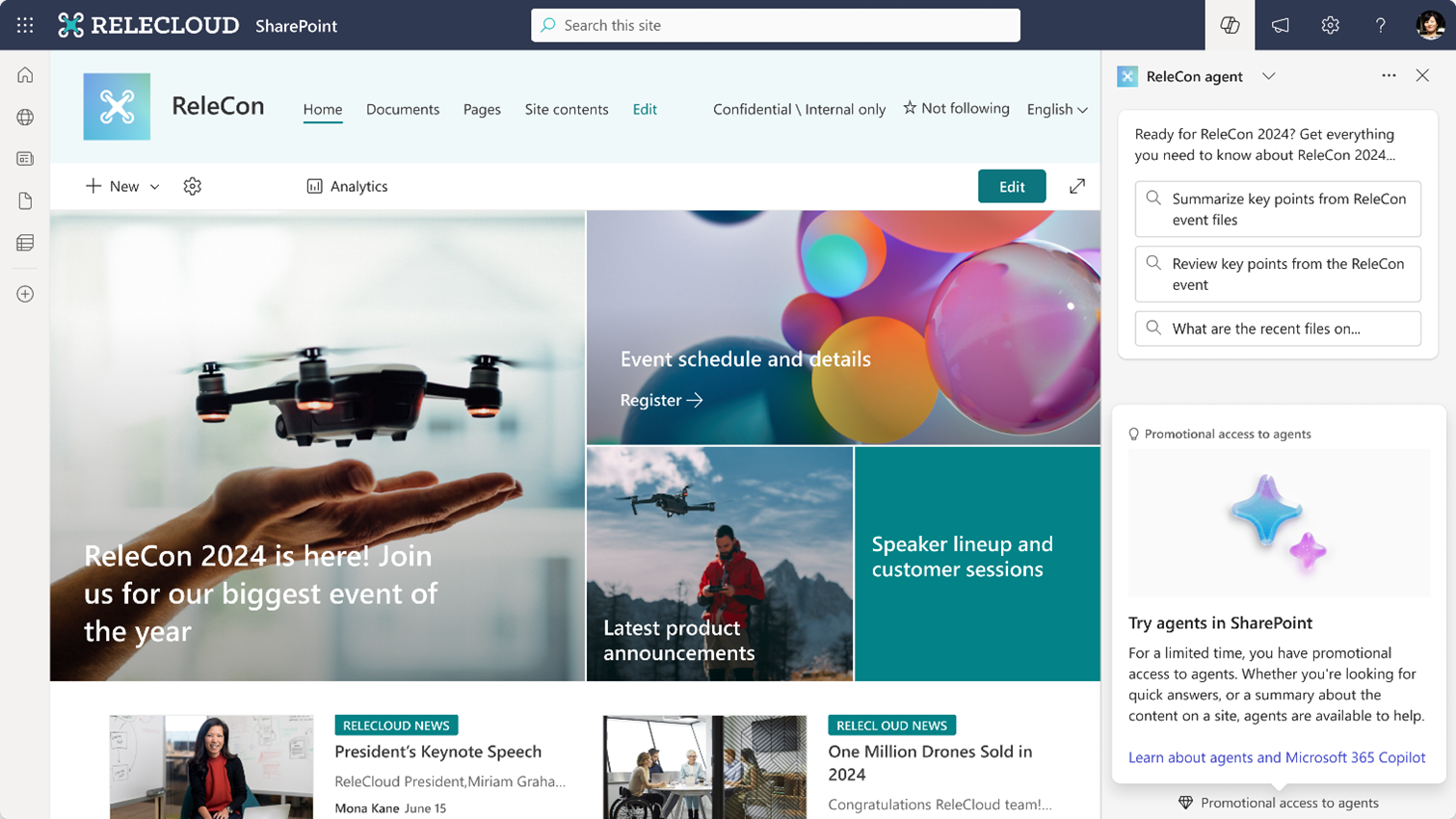Open My Sites via the globe sidebar icon
This screenshot has height=819, width=1456.
(x=23, y=117)
